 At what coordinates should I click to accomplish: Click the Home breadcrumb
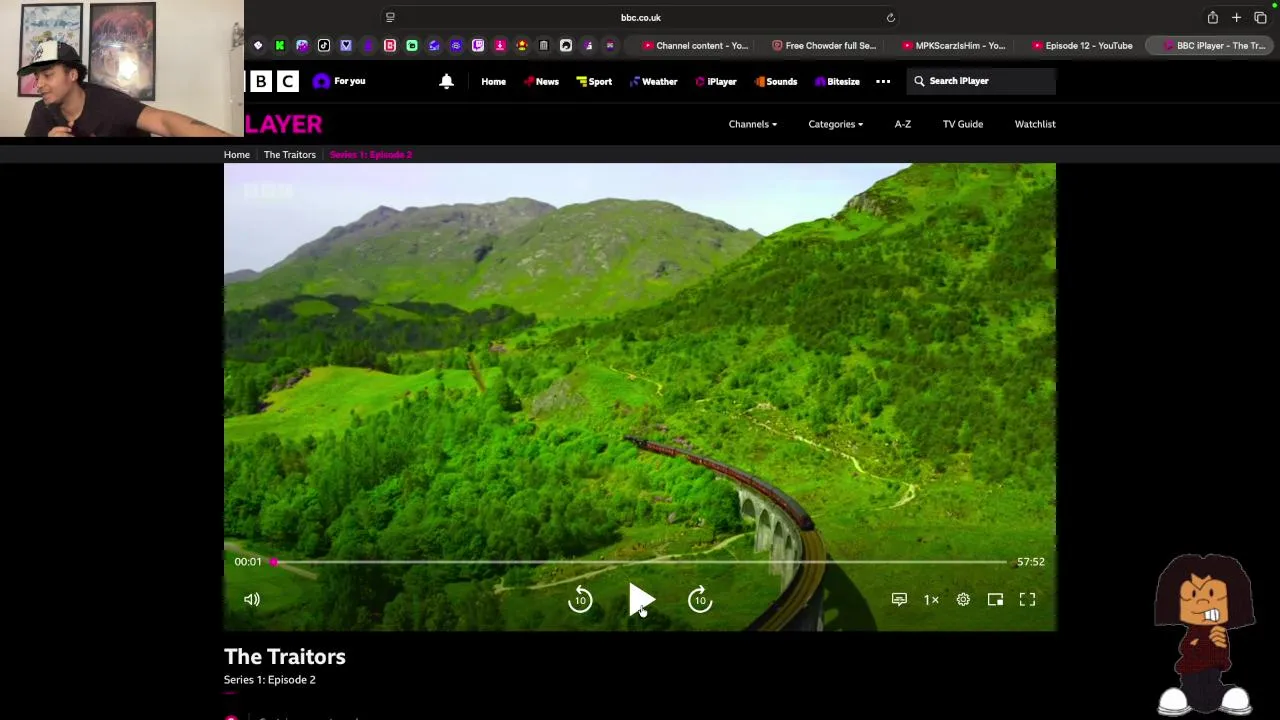[x=237, y=155]
